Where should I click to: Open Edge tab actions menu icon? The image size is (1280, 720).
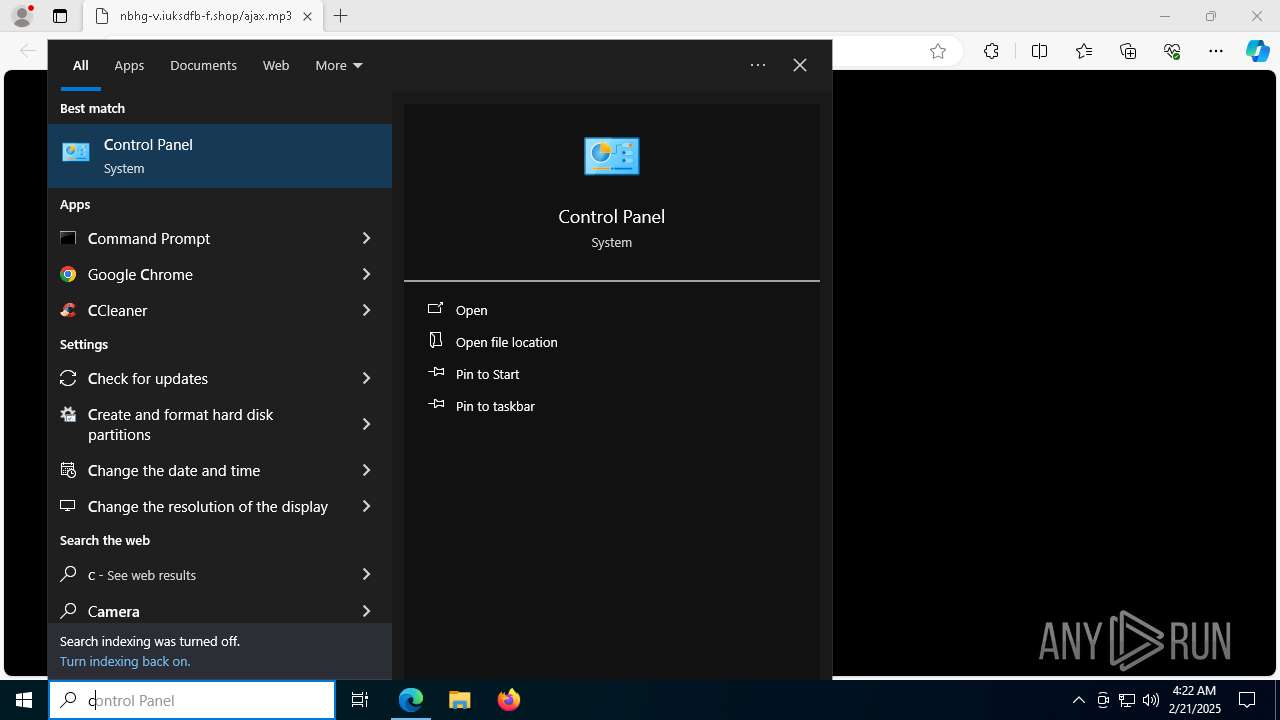tap(60, 16)
